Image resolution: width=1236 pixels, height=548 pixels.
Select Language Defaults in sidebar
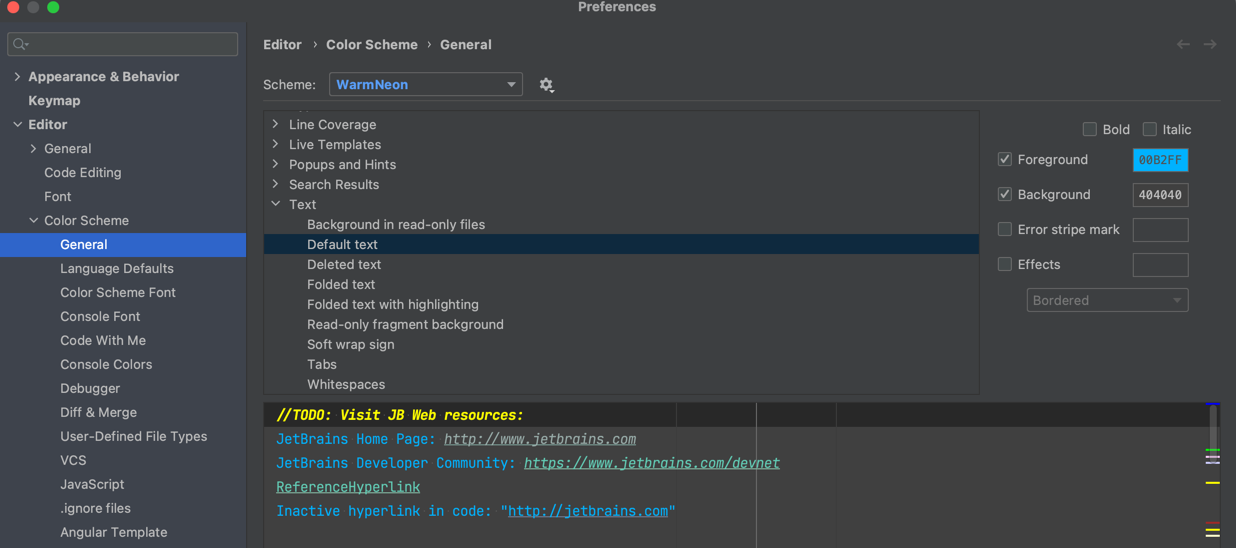pyautogui.click(x=117, y=268)
